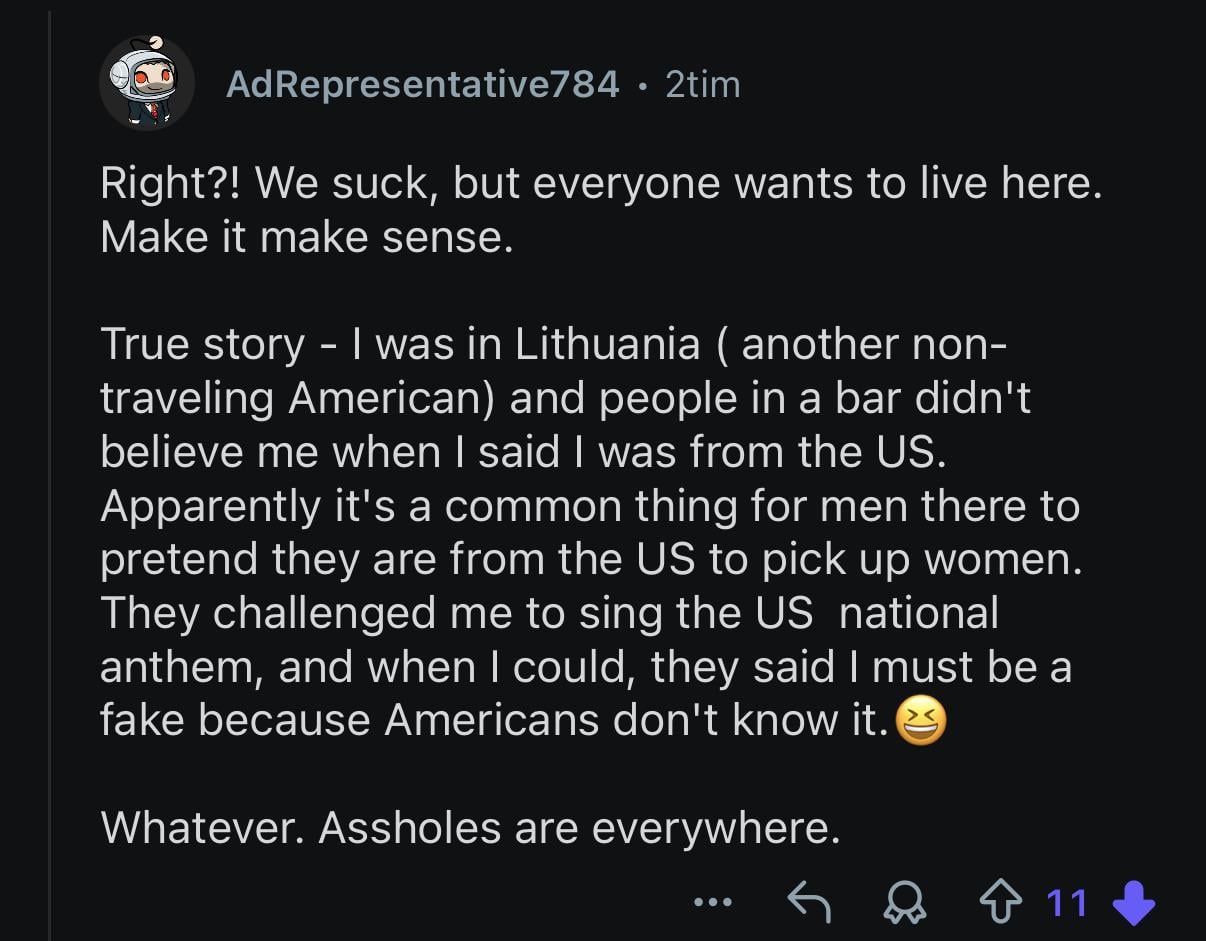1206x941 pixels.
Task: Visit the AdRepresentative784 username profile link
Action: [423, 85]
